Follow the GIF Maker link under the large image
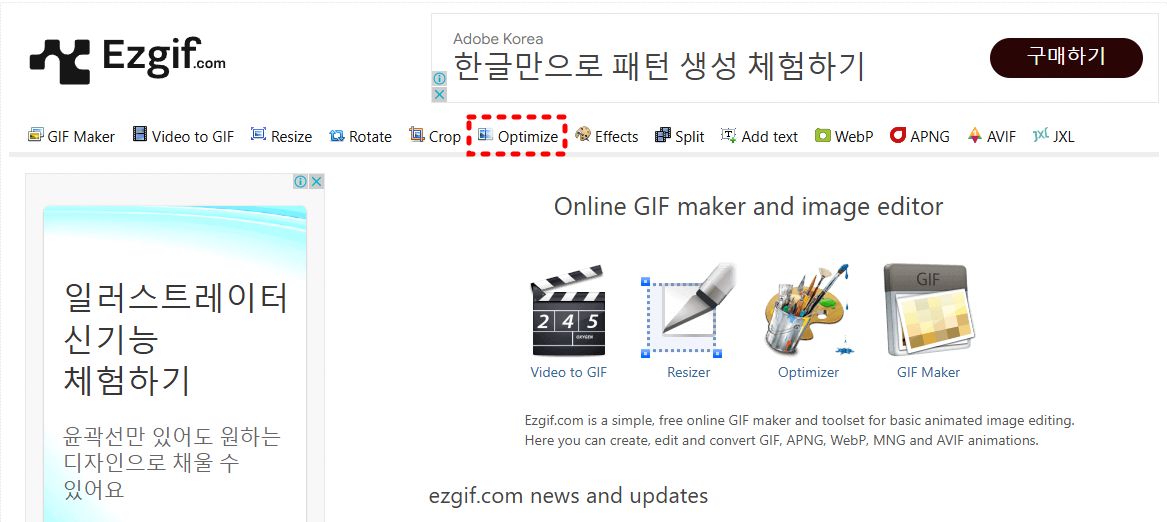 point(928,372)
